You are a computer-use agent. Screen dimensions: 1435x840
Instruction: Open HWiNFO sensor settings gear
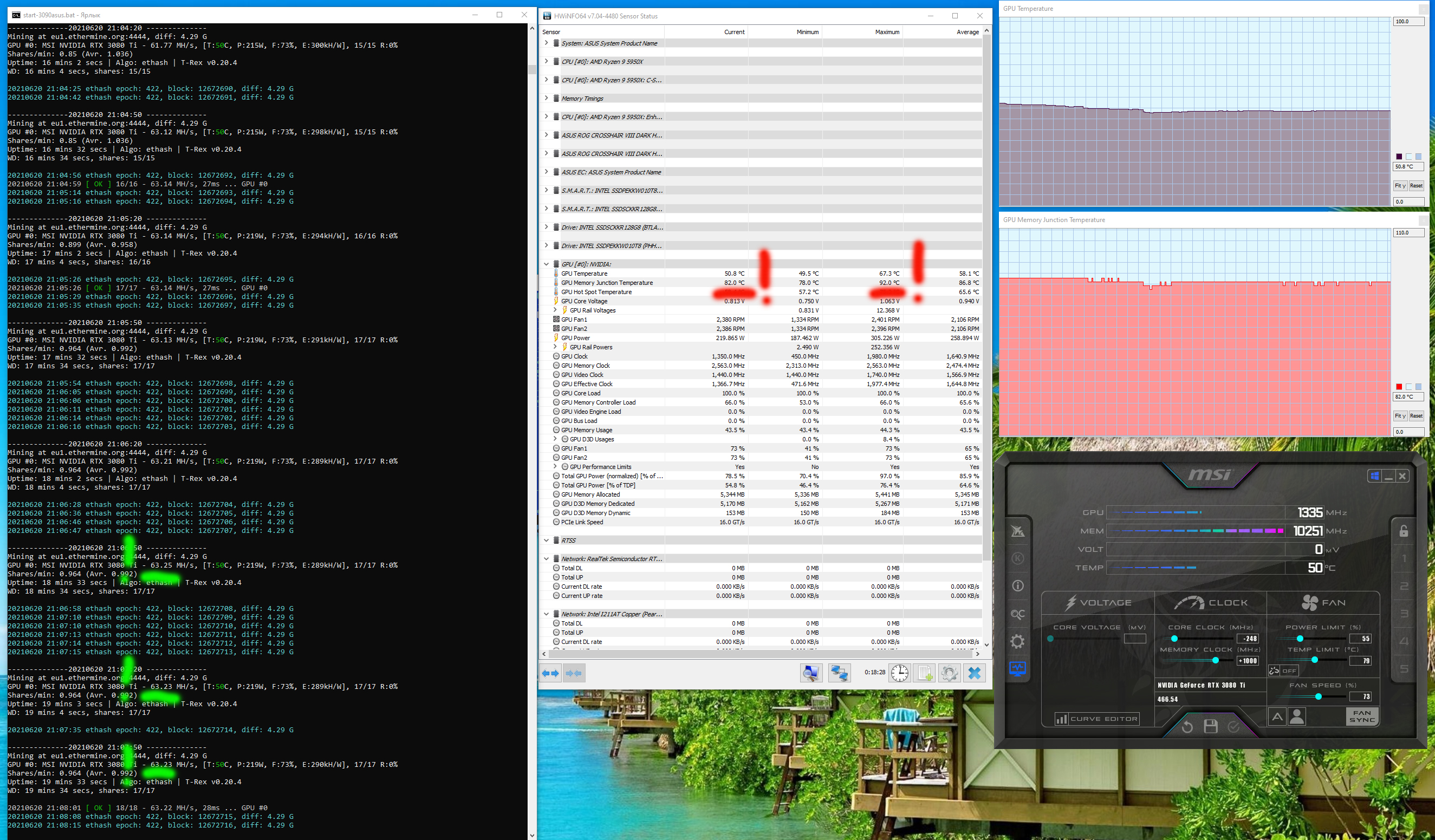949,673
